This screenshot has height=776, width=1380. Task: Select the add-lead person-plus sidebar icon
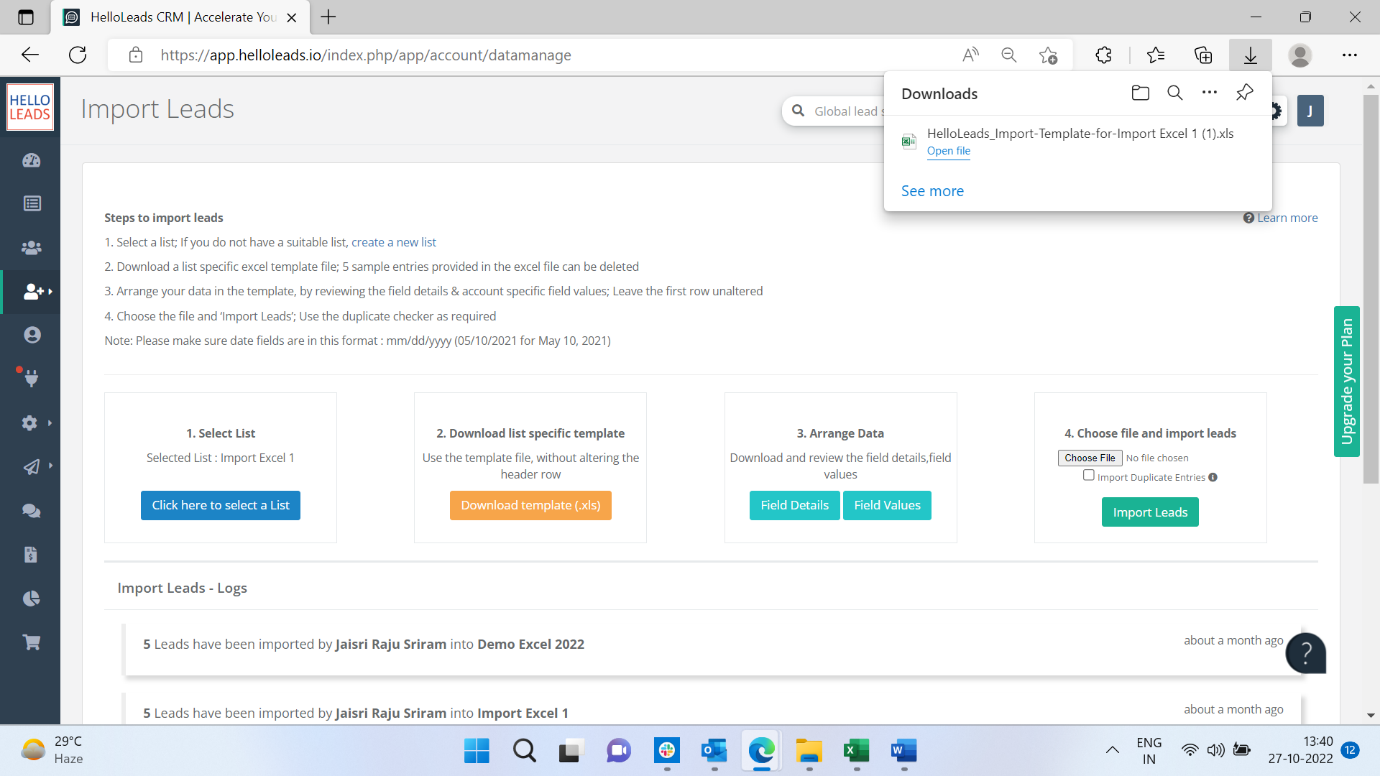click(x=33, y=292)
